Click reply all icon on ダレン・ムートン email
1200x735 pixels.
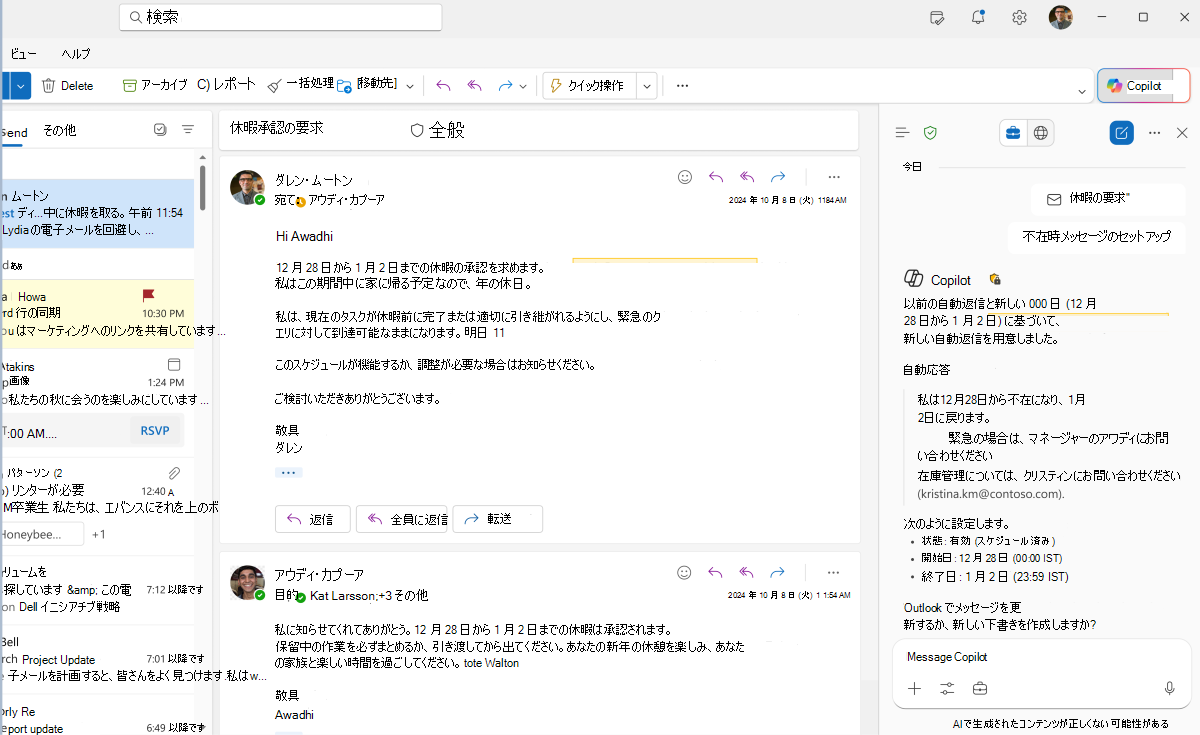747,177
